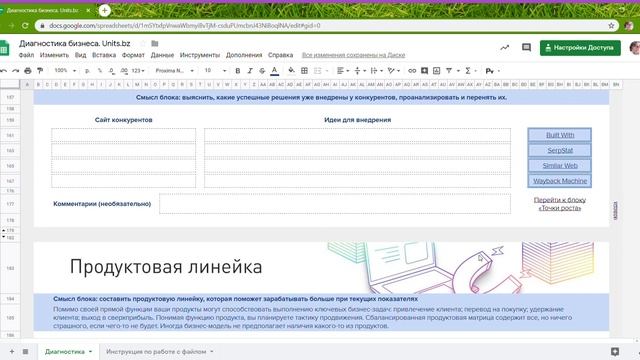Star the document title
Image resolution: width=640 pixels, height=360 pixels.
pyautogui.click(x=143, y=43)
